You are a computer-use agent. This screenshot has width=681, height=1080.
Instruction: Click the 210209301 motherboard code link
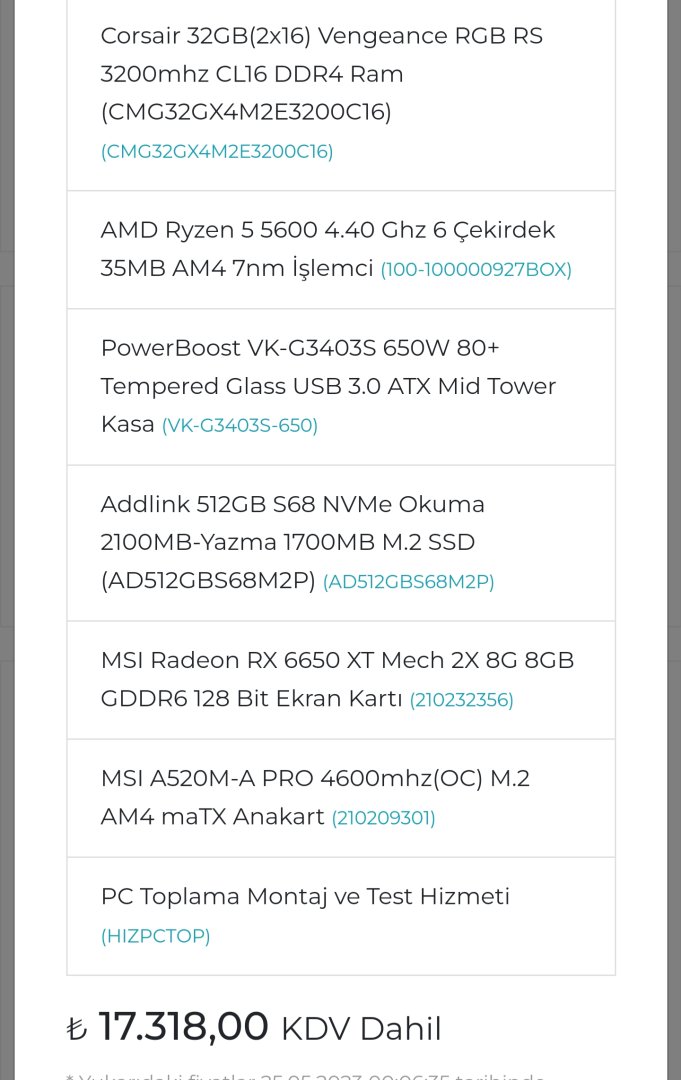coord(383,818)
